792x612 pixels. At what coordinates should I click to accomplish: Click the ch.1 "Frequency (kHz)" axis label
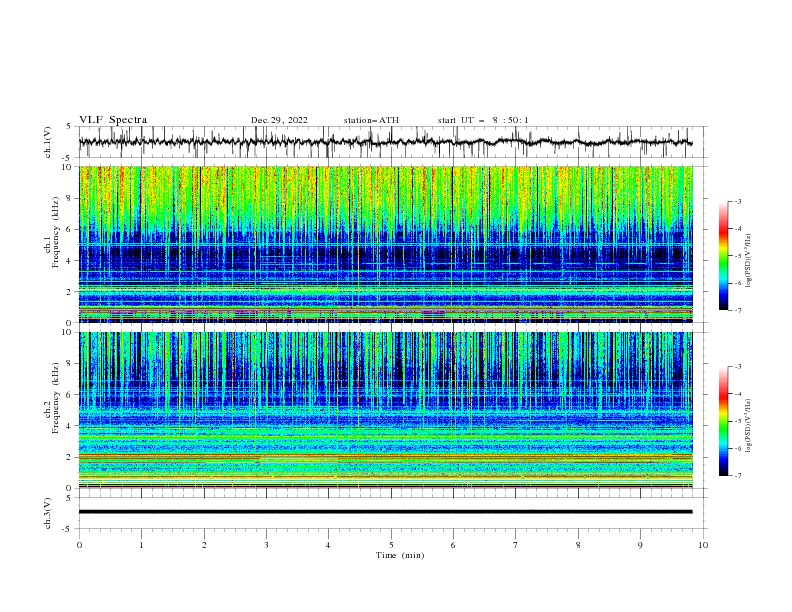[x=56, y=232]
